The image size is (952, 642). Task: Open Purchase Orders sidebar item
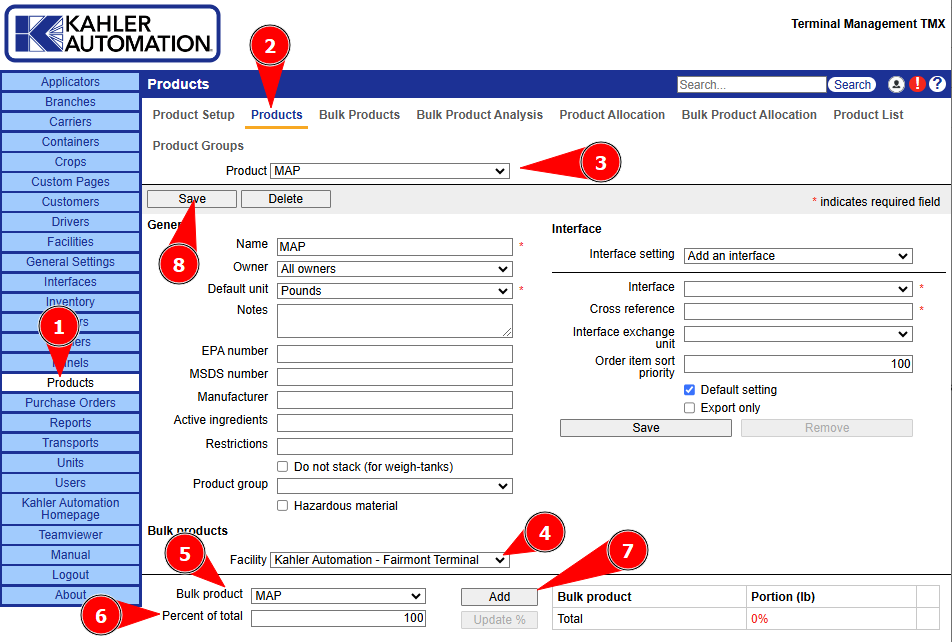click(70, 403)
